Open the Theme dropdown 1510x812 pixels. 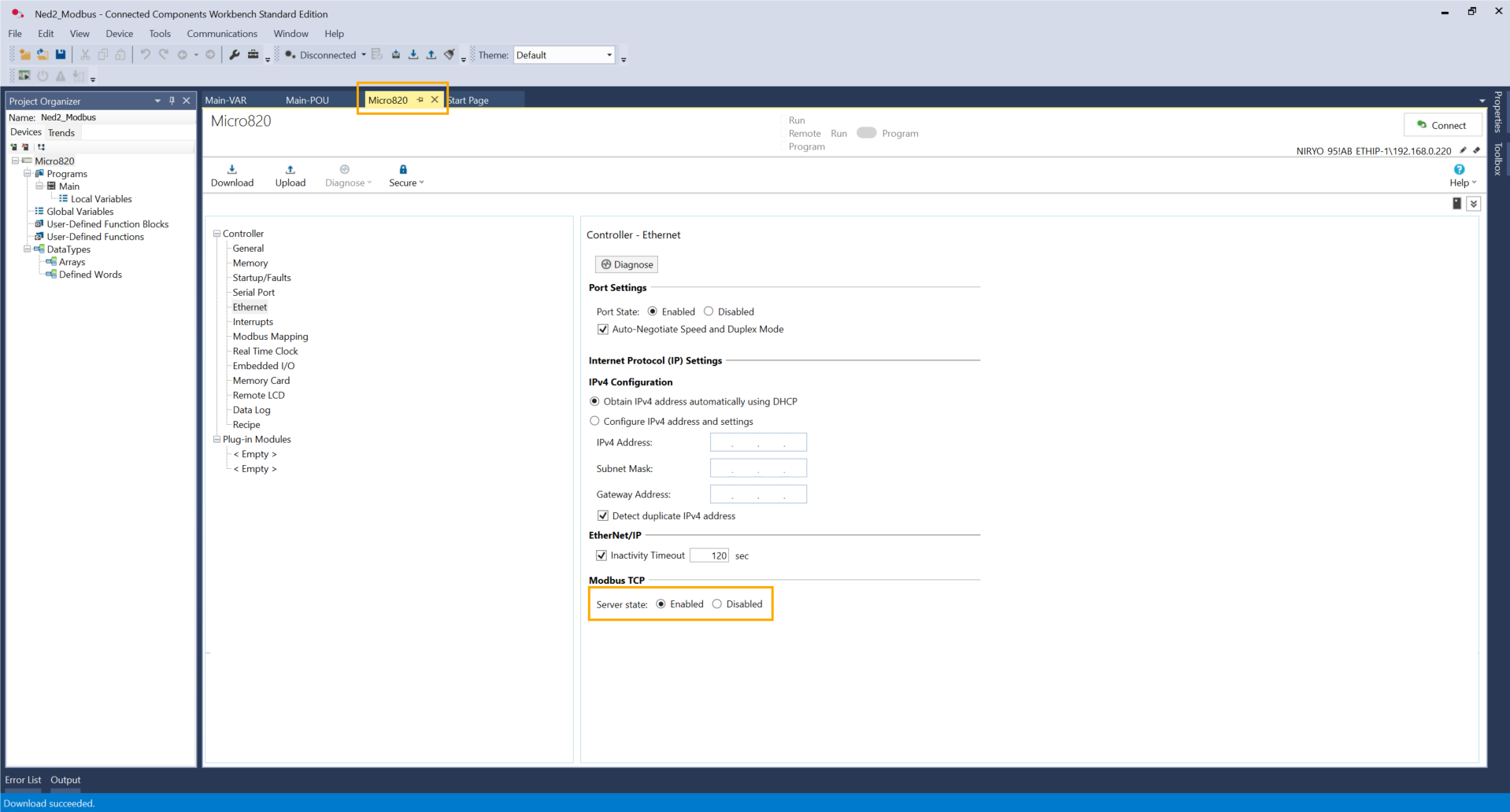[609, 55]
